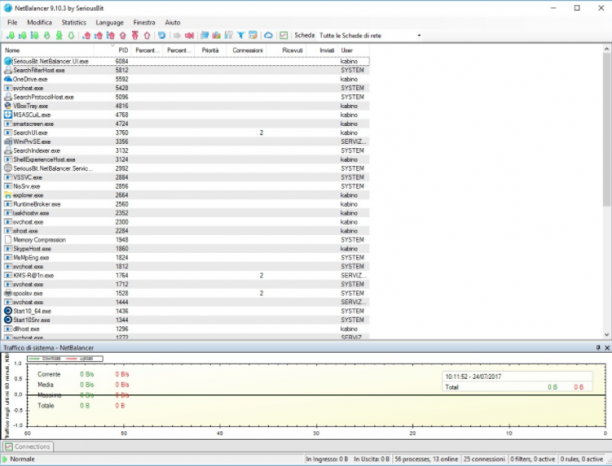The width and height of the screenshot is (612, 466).
Task: Click the 0 filters, 0 active status entry
Action: [532, 459]
